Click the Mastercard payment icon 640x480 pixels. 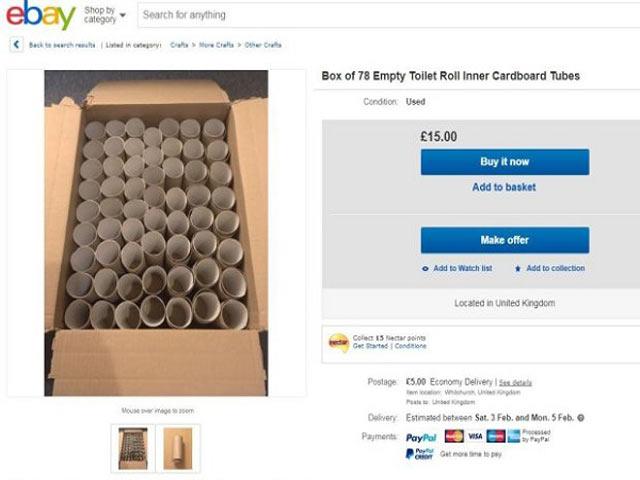tap(454, 436)
